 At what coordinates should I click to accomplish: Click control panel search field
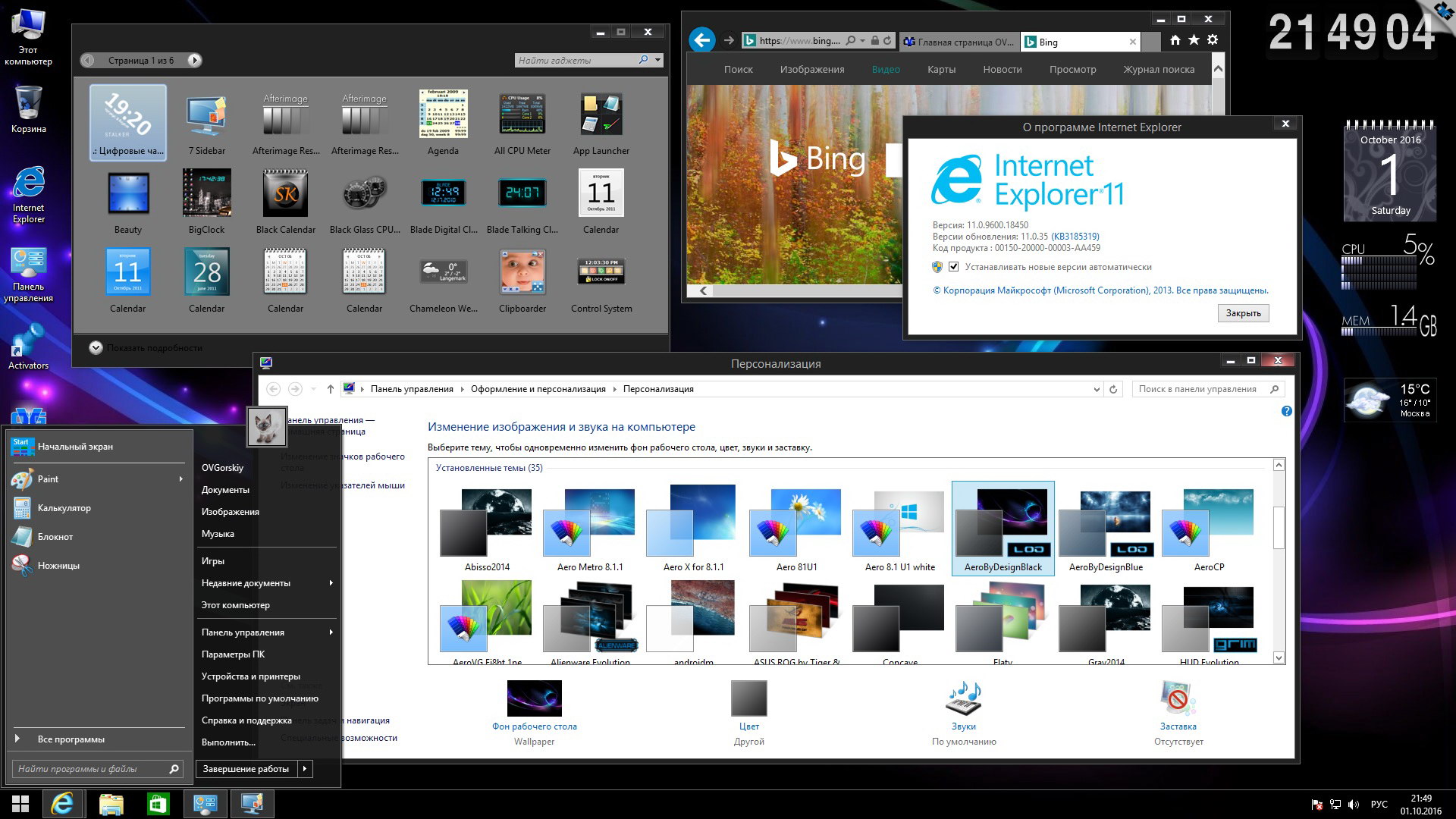click(x=1209, y=389)
